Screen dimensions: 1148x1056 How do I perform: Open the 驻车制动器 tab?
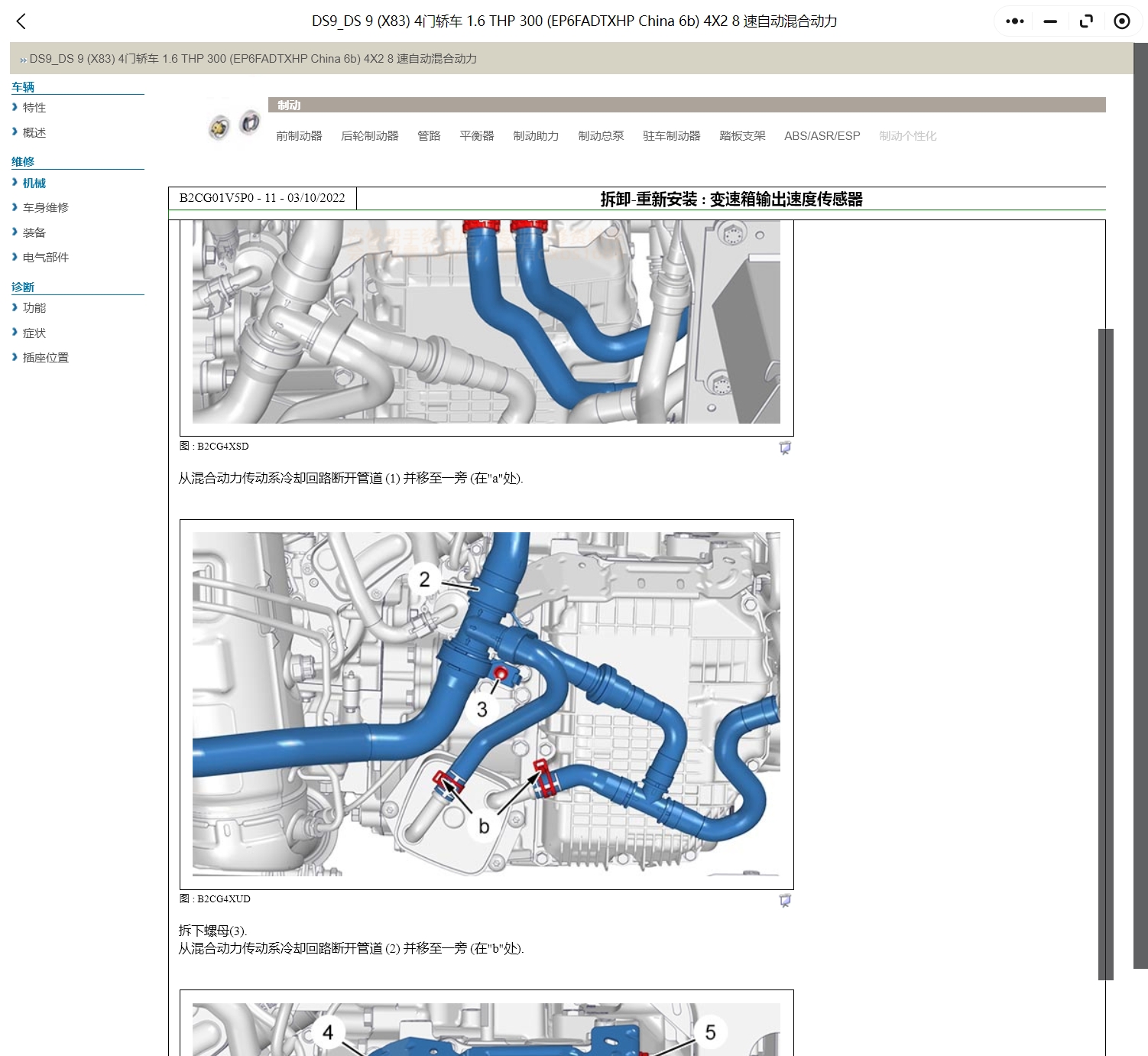(x=671, y=136)
